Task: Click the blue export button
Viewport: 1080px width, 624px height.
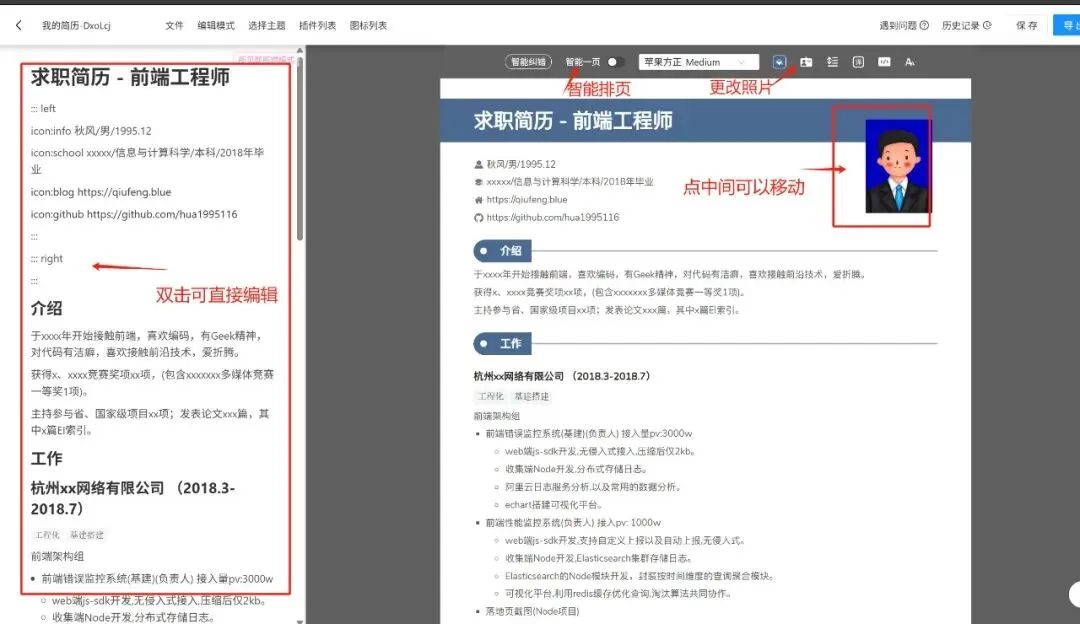Action: coord(1067,25)
